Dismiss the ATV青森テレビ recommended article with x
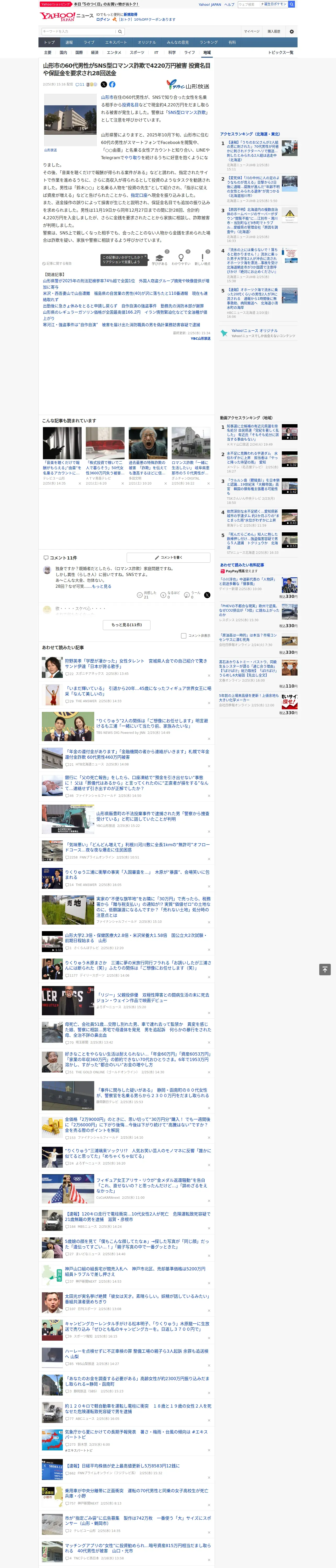This screenshot has width=336, height=1568. [x=122, y=483]
